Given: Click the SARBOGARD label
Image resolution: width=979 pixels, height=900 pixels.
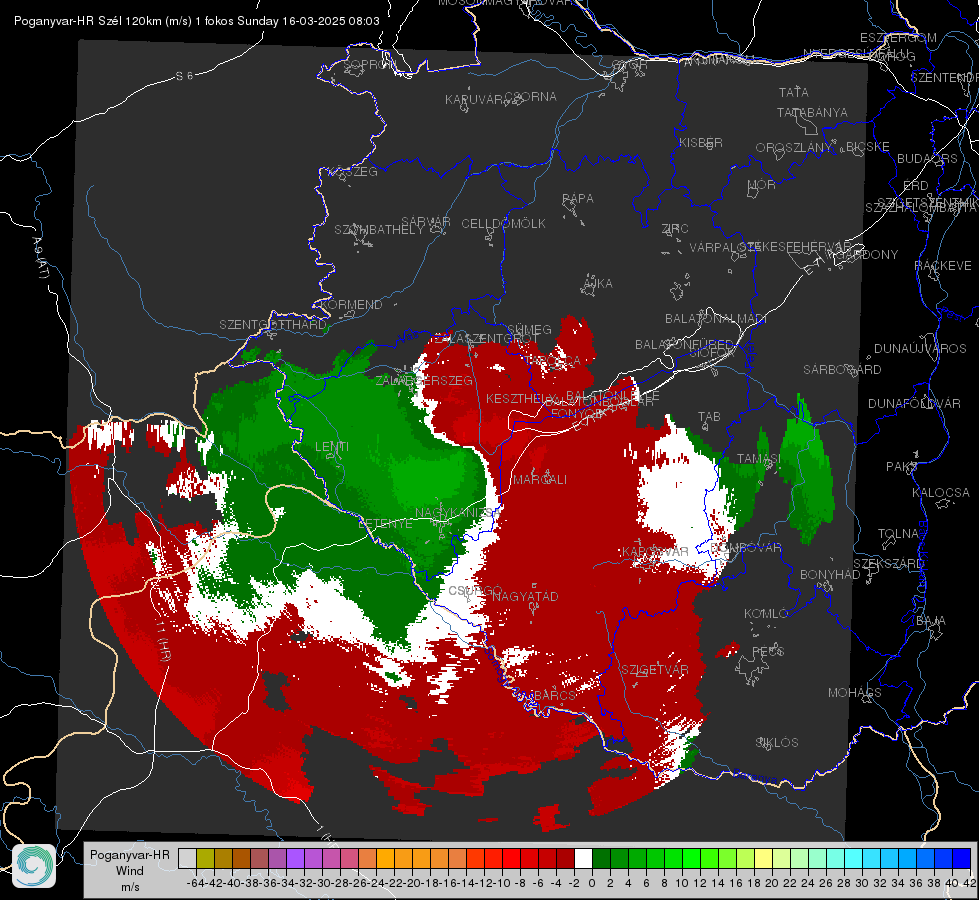Looking at the screenshot, I should pos(842,370).
